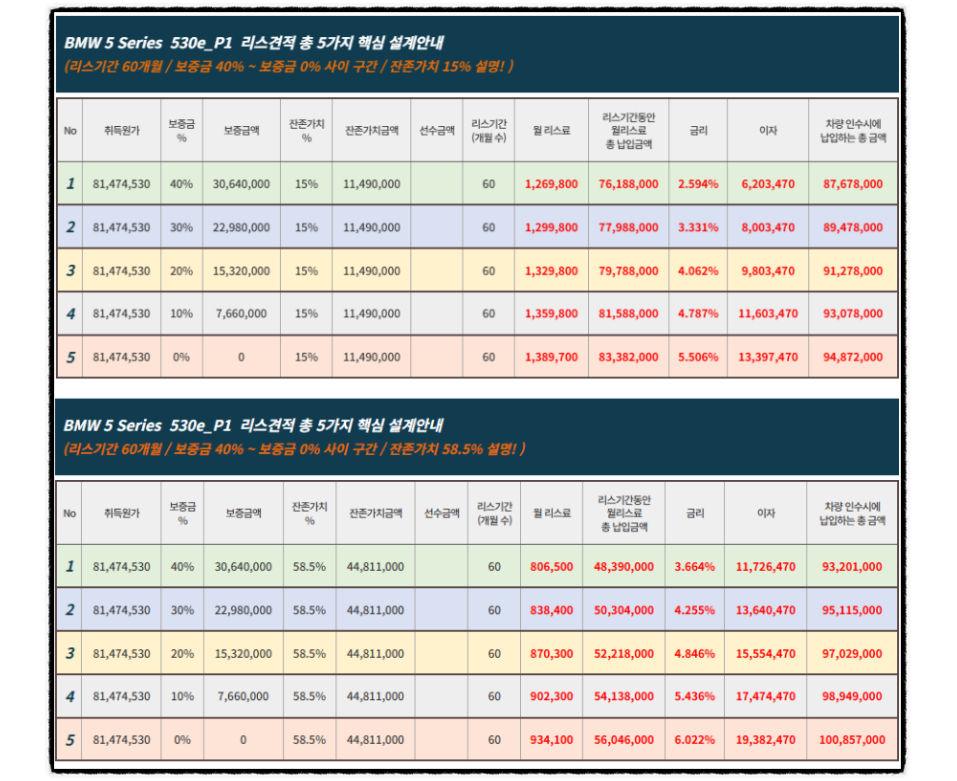Select monthly lease fee 1,299,800

point(551,227)
